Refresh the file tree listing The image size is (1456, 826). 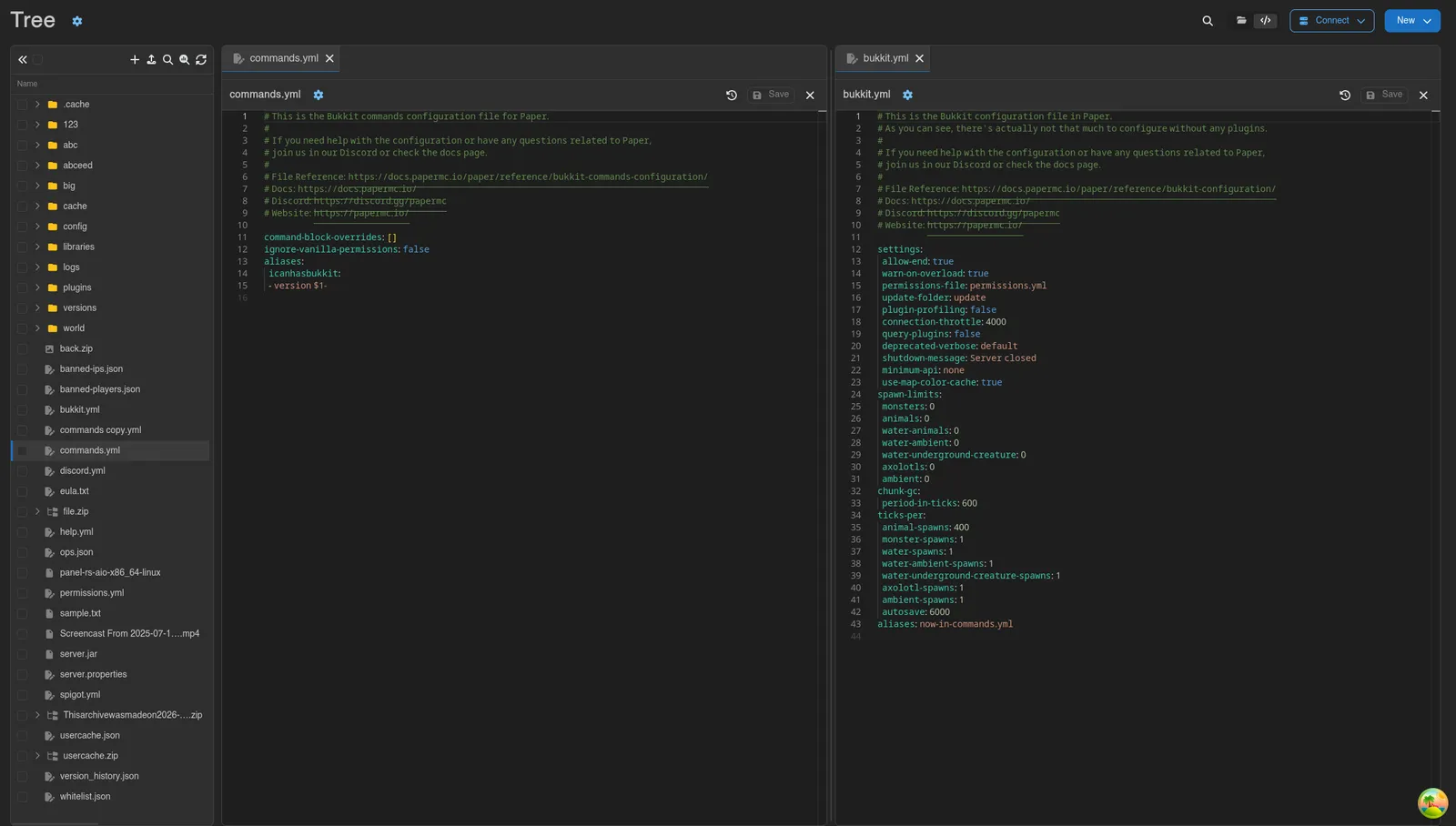click(201, 60)
